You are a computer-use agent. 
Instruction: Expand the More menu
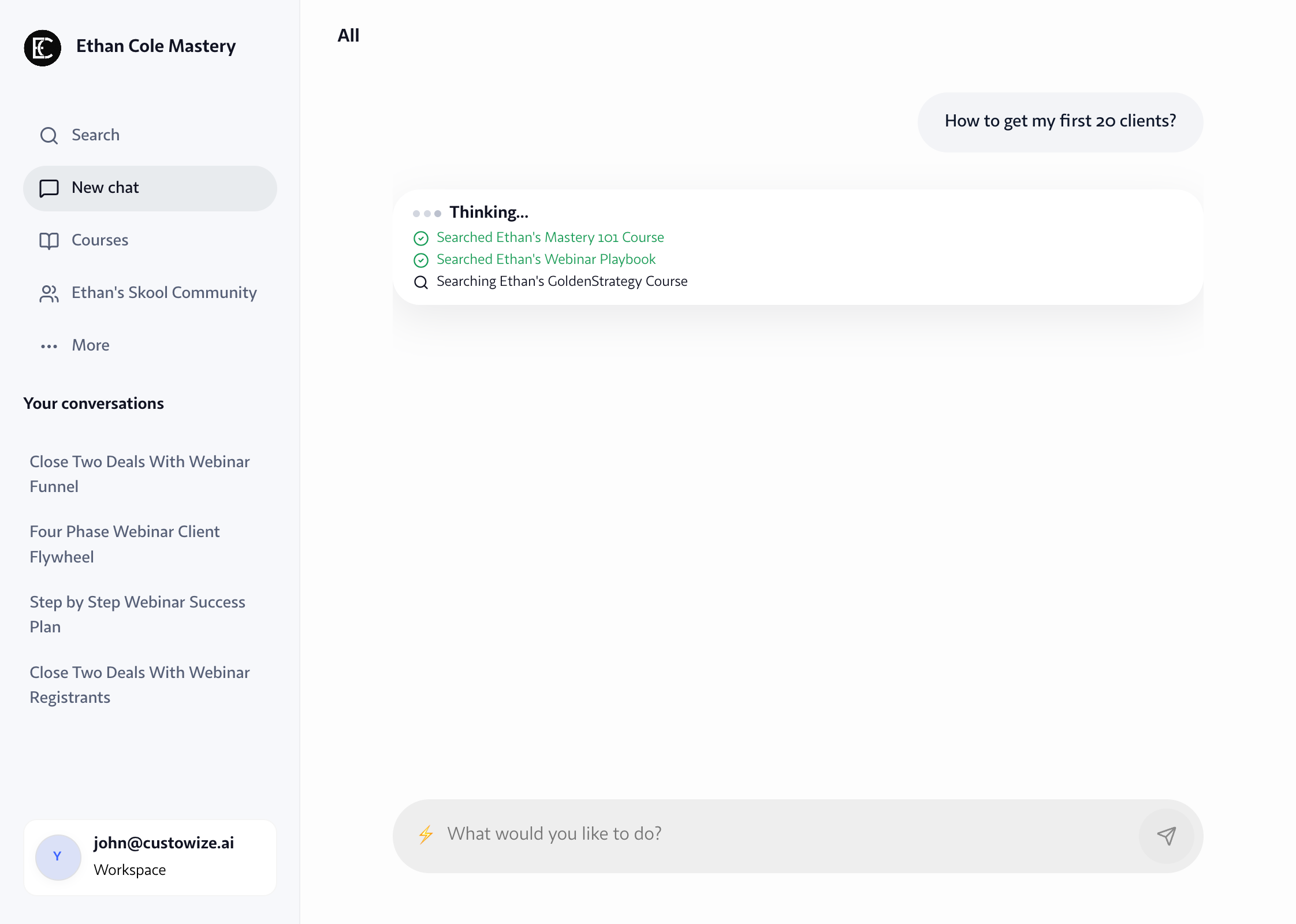coord(90,345)
